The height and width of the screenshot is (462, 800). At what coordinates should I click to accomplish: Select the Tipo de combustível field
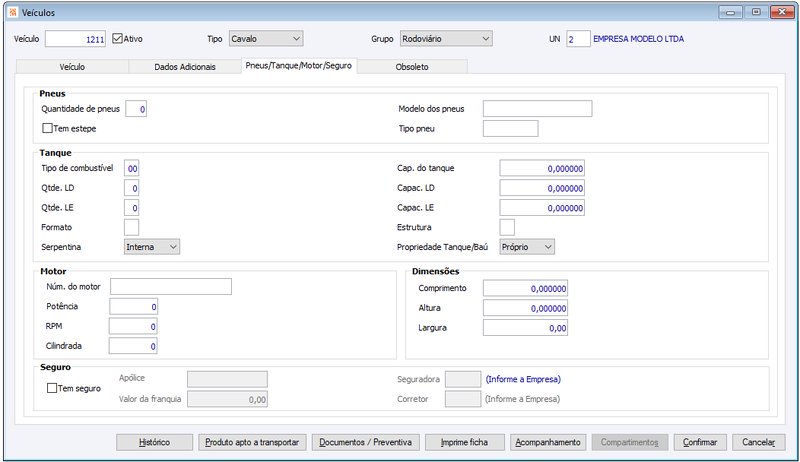(132, 168)
